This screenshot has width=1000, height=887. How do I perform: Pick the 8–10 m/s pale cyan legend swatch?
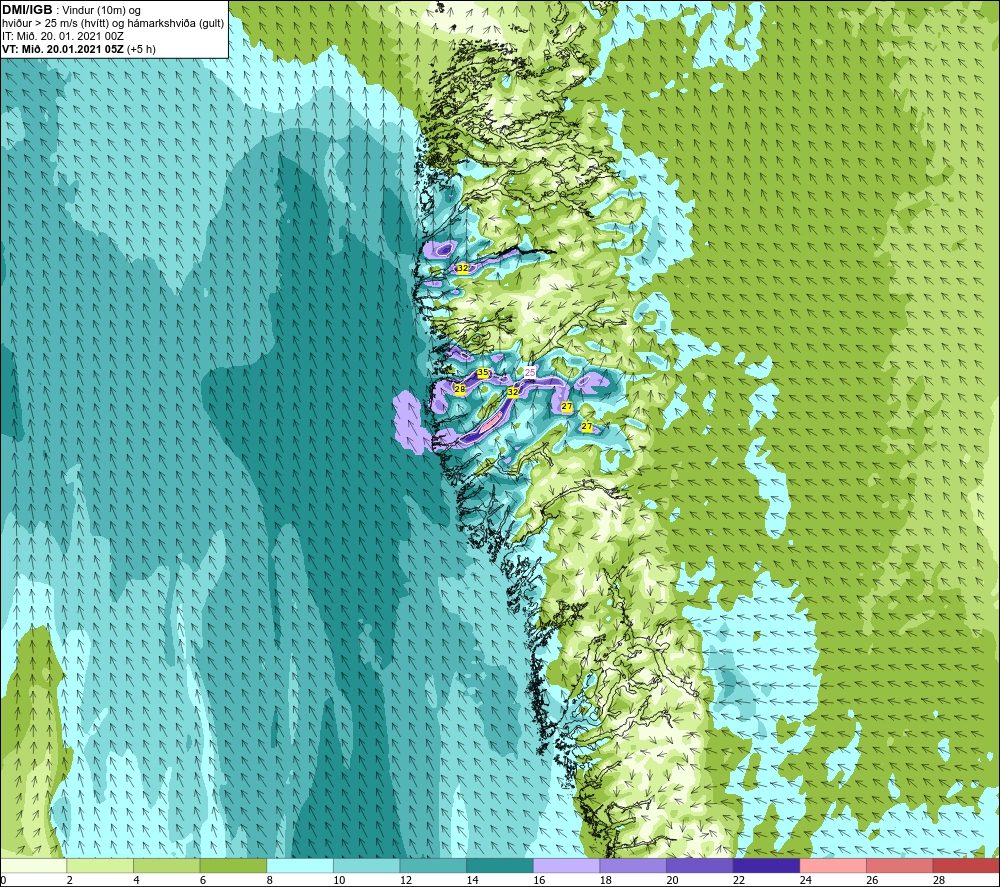(300, 865)
